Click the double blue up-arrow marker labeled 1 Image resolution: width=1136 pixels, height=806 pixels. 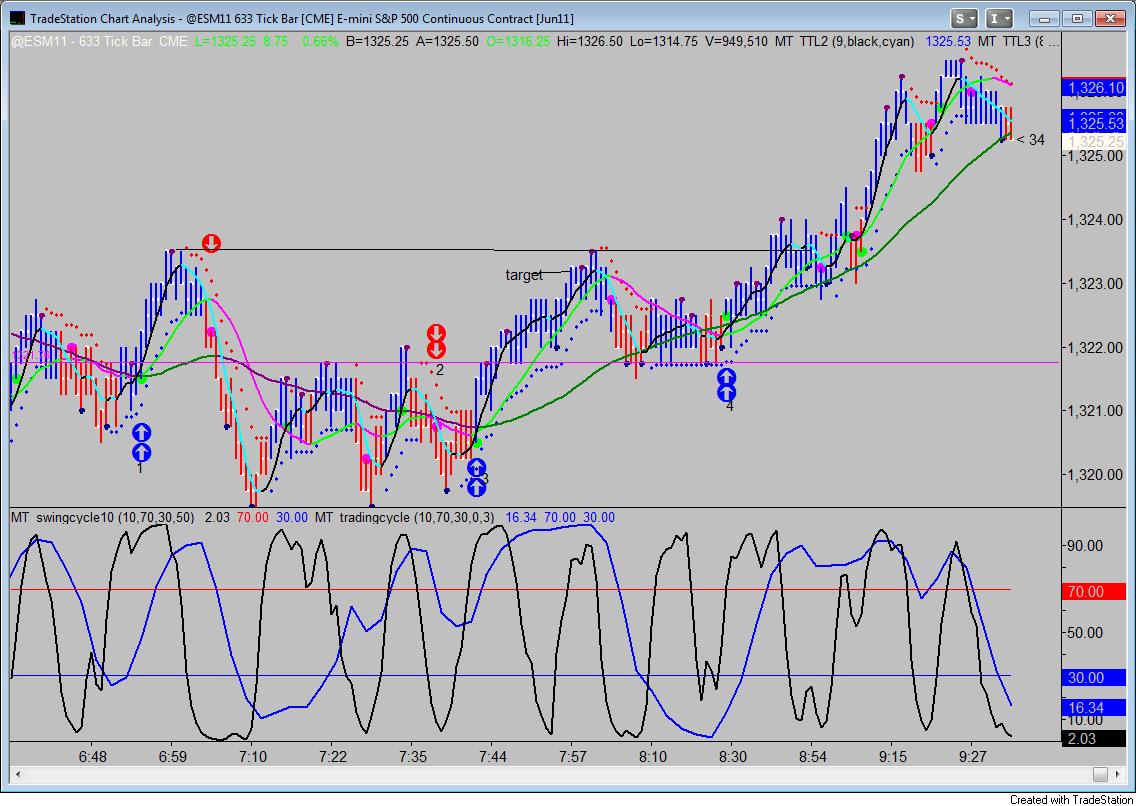142,442
